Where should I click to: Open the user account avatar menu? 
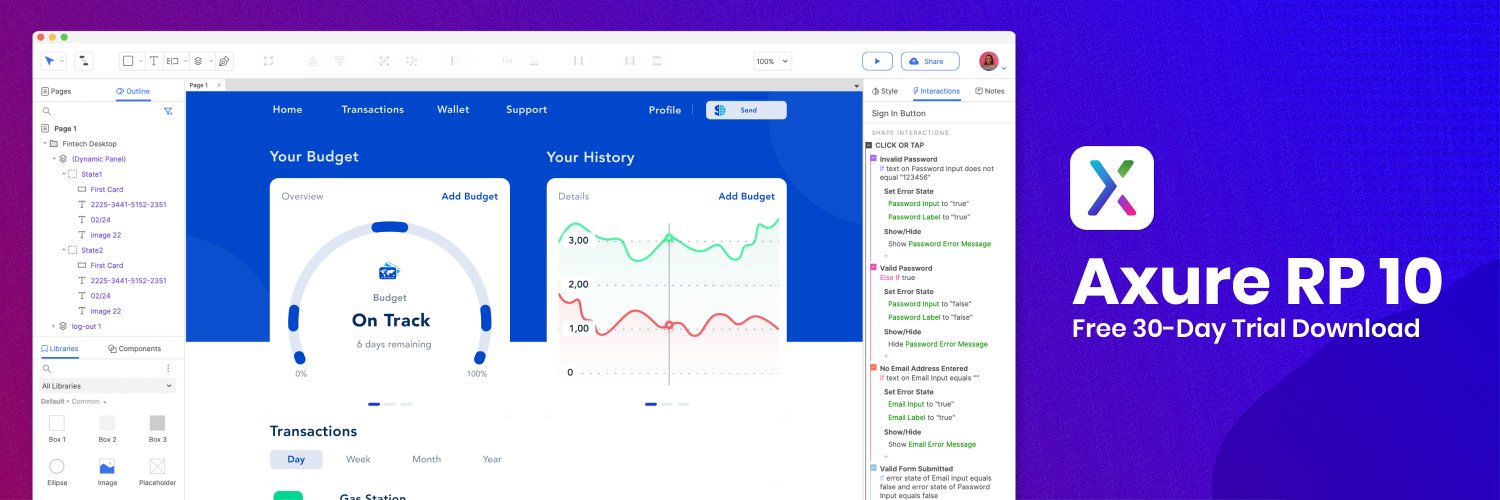pyautogui.click(x=989, y=61)
